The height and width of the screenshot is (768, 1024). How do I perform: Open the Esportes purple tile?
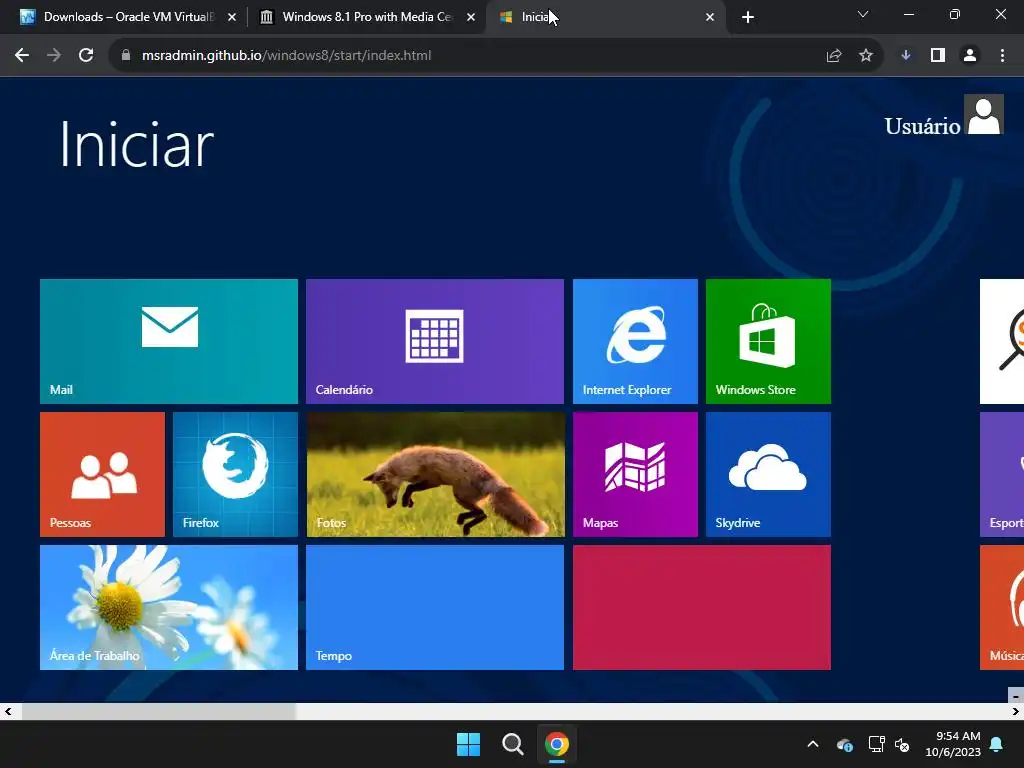pos(1002,474)
